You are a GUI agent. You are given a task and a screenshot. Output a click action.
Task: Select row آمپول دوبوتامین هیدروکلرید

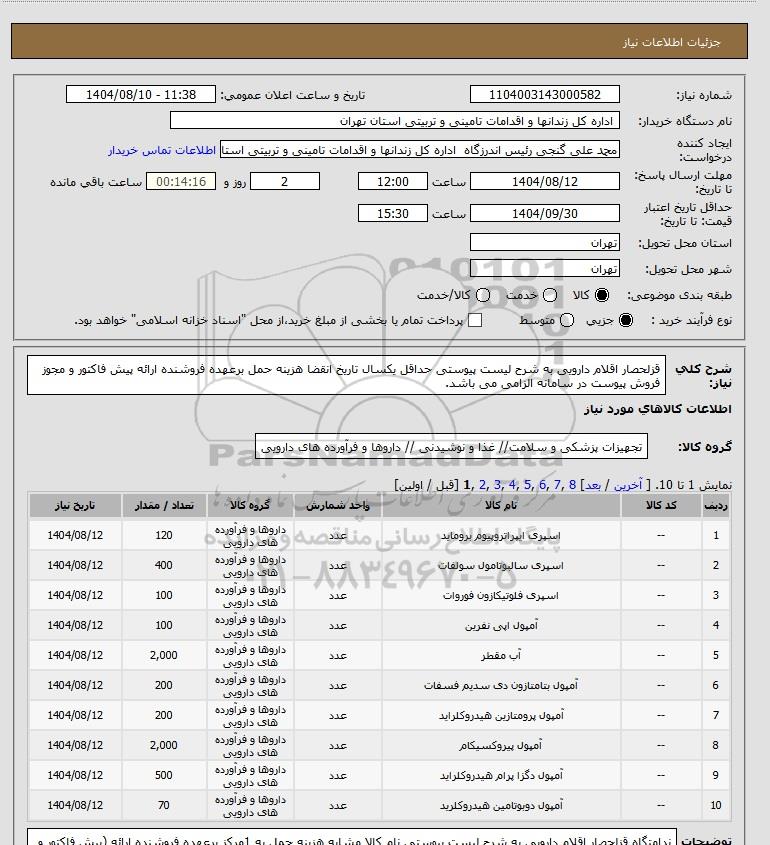(x=379, y=805)
